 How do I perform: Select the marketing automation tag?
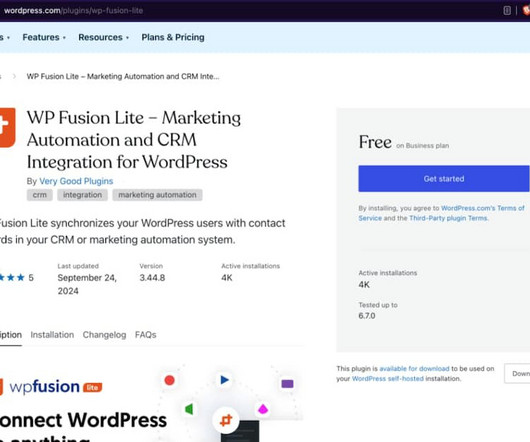(x=157, y=195)
